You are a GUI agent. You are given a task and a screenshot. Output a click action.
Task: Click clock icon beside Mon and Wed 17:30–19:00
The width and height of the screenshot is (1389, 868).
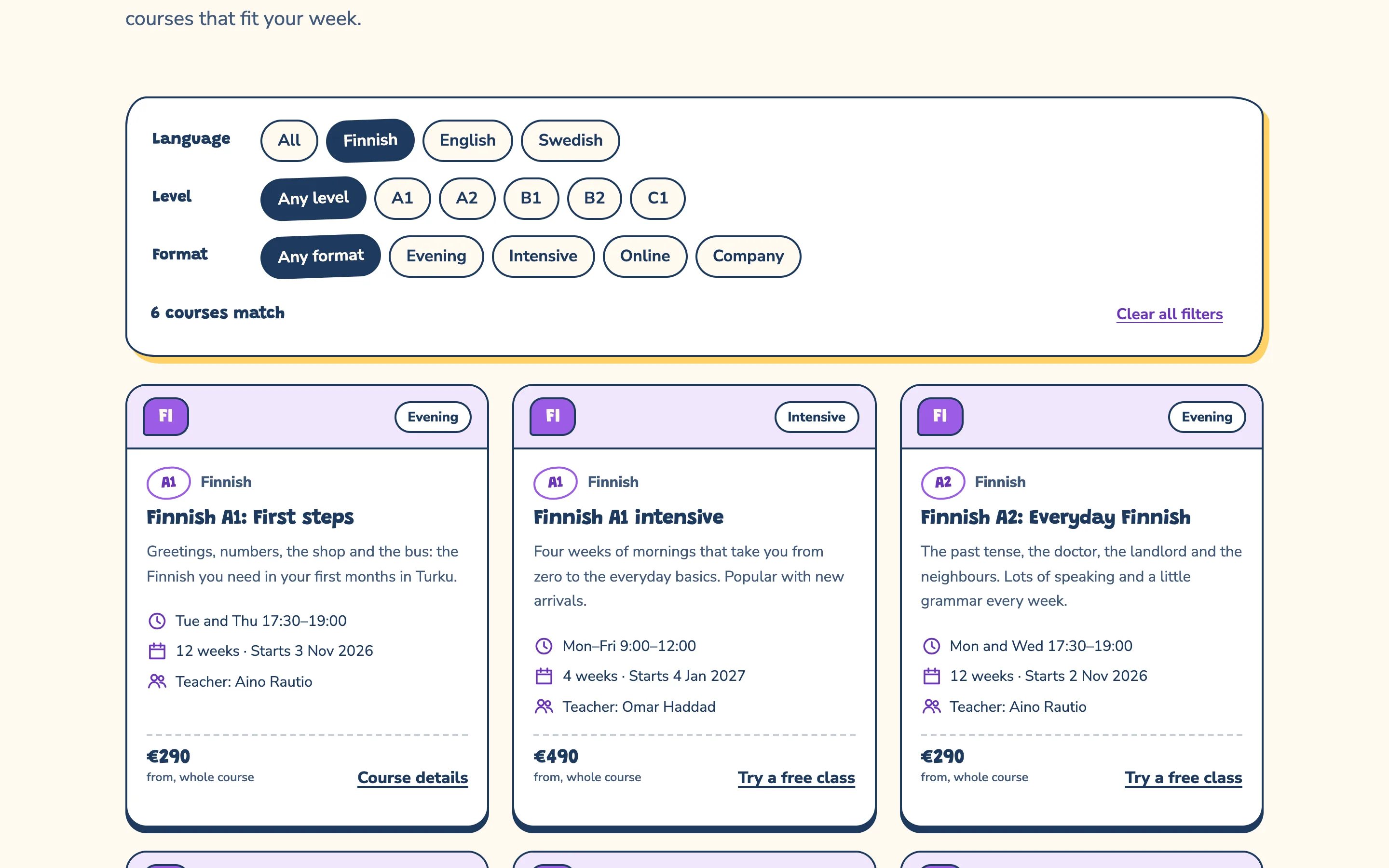pyautogui.click(x=932, y=646)
